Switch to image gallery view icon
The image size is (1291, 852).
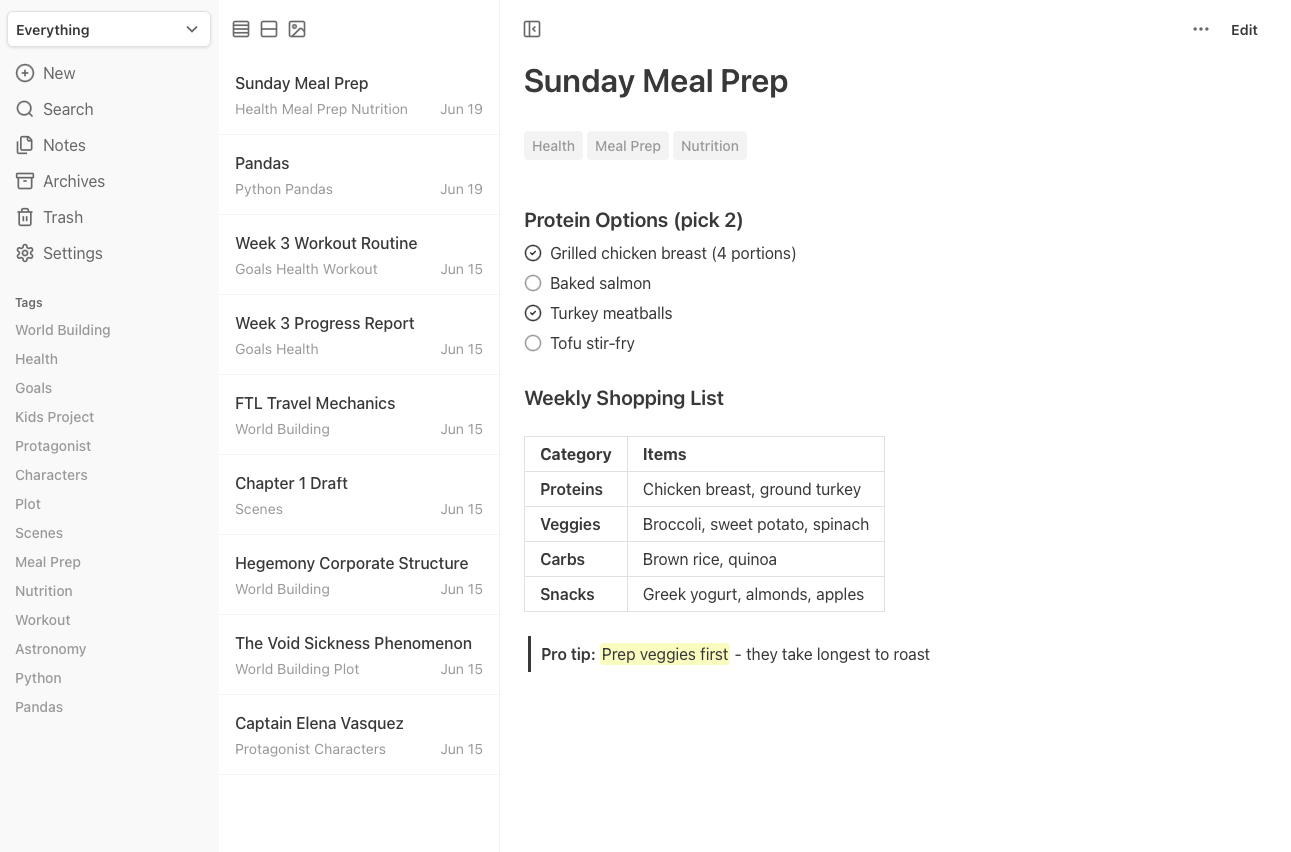(297, 29)
